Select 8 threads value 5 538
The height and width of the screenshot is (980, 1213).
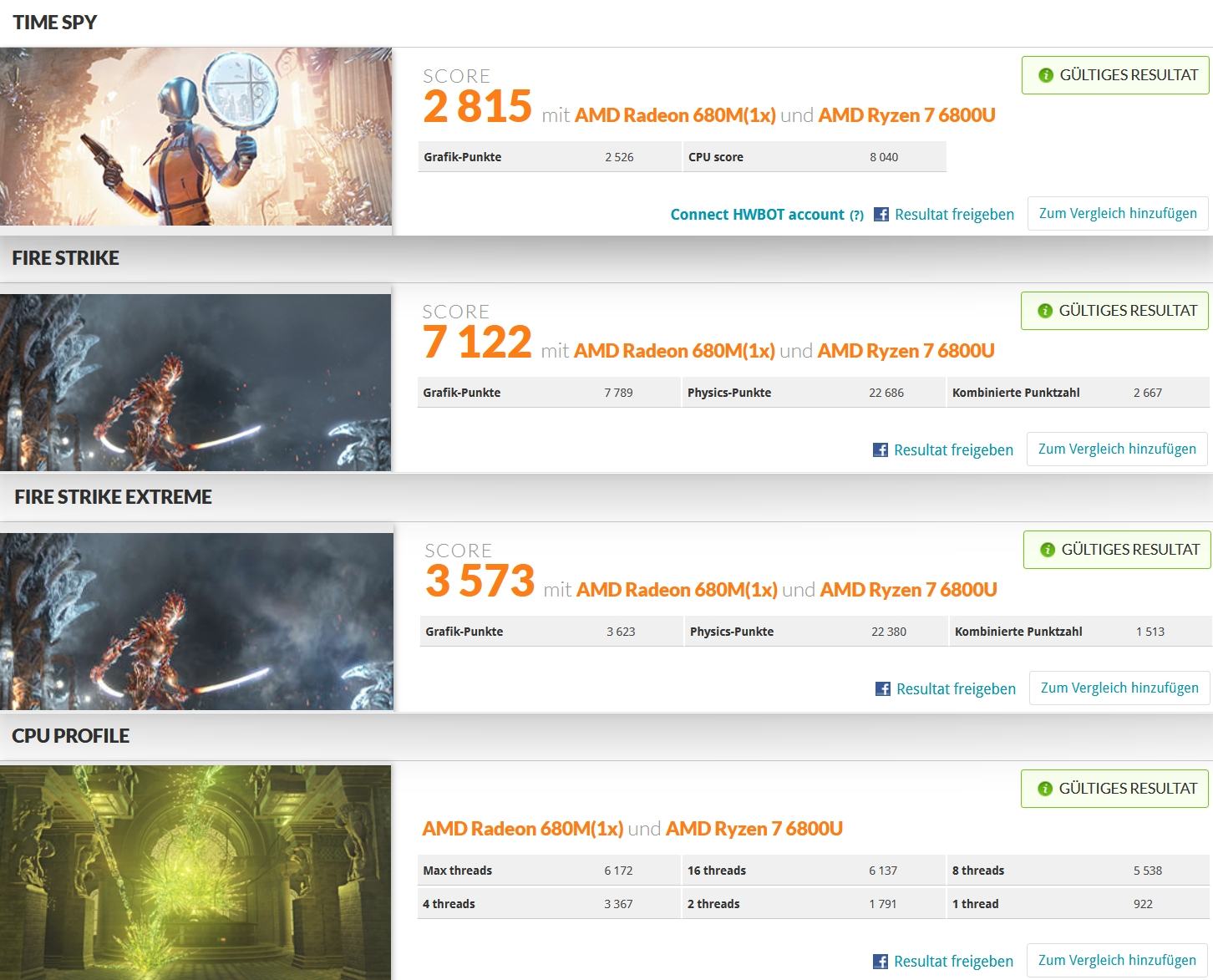(x=1148, y=871)
